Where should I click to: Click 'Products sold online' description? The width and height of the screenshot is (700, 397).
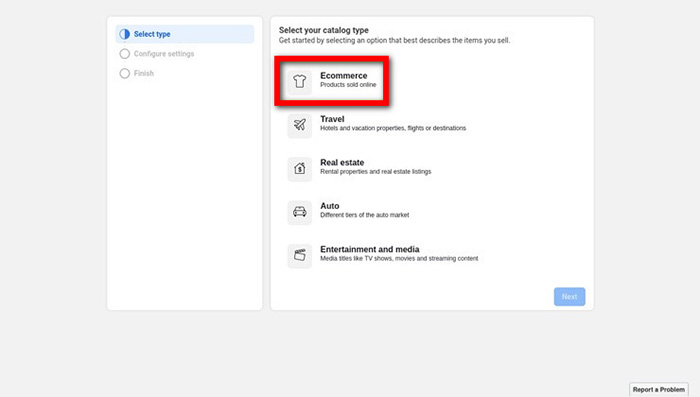point(348,85)
